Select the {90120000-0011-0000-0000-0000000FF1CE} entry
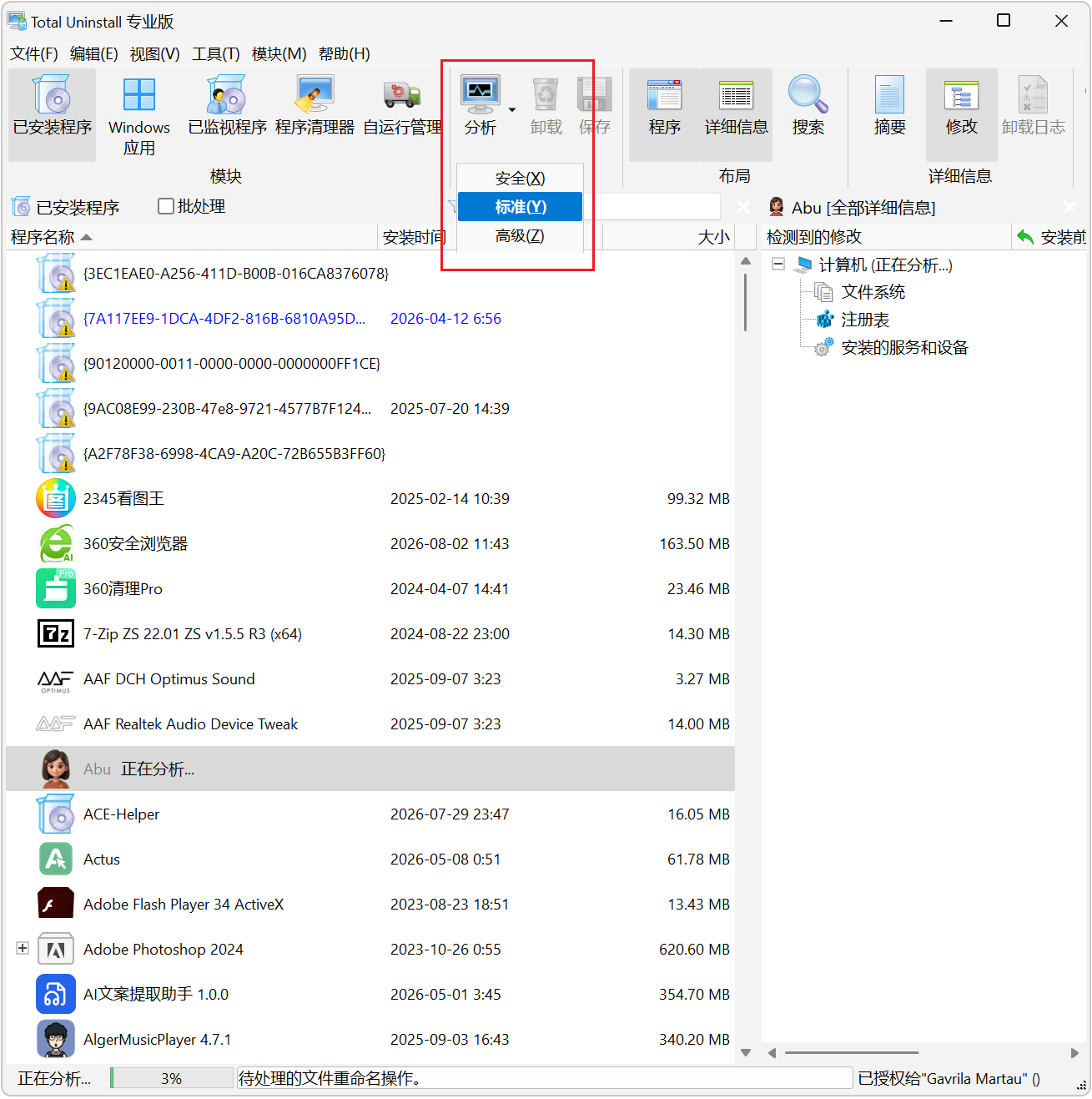 coord(232,363)
